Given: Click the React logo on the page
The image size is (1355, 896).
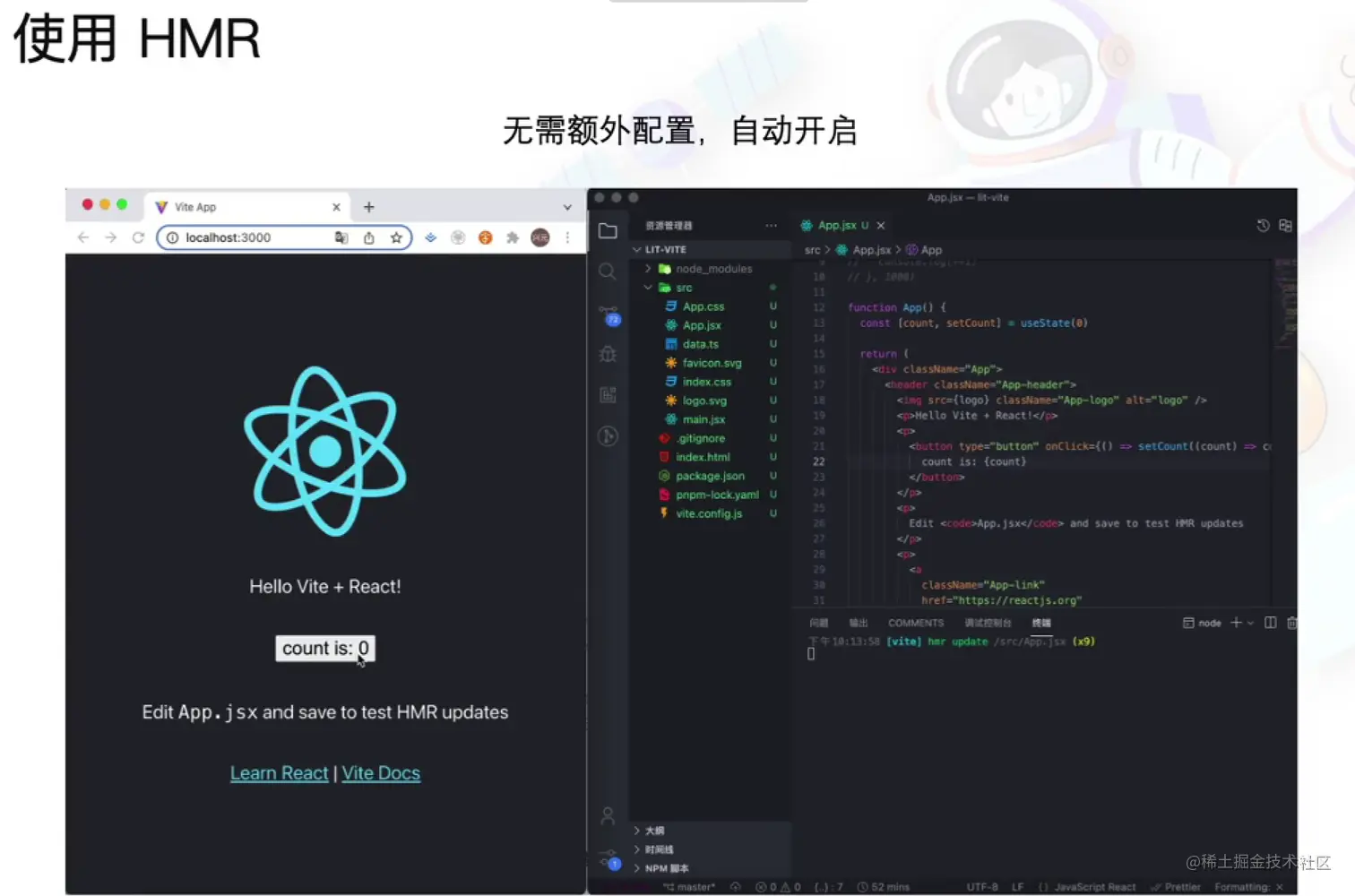Looking at the screenshot, I should 325,451.
